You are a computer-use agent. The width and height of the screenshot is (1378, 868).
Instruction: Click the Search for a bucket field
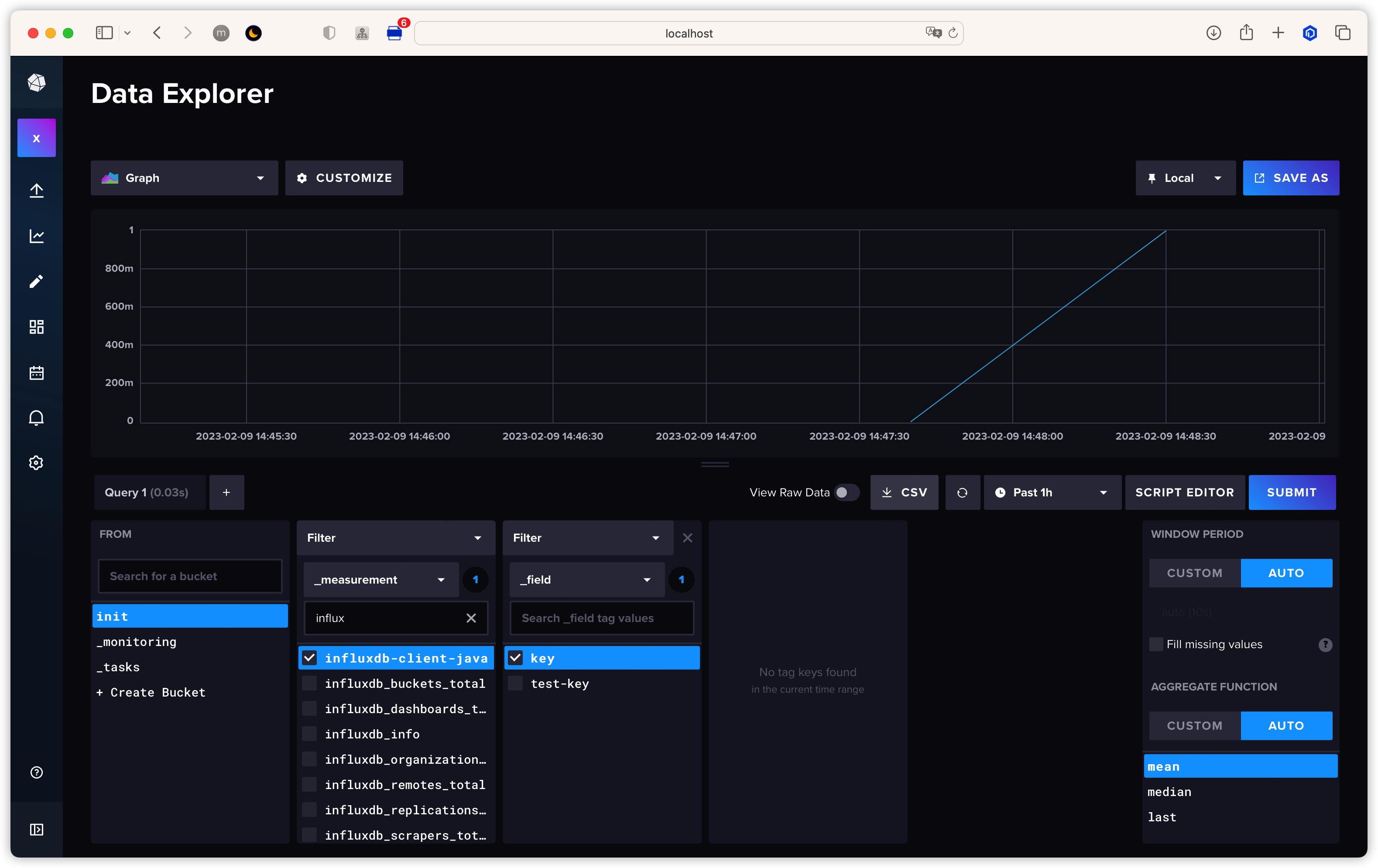click(x=190, y=576)
